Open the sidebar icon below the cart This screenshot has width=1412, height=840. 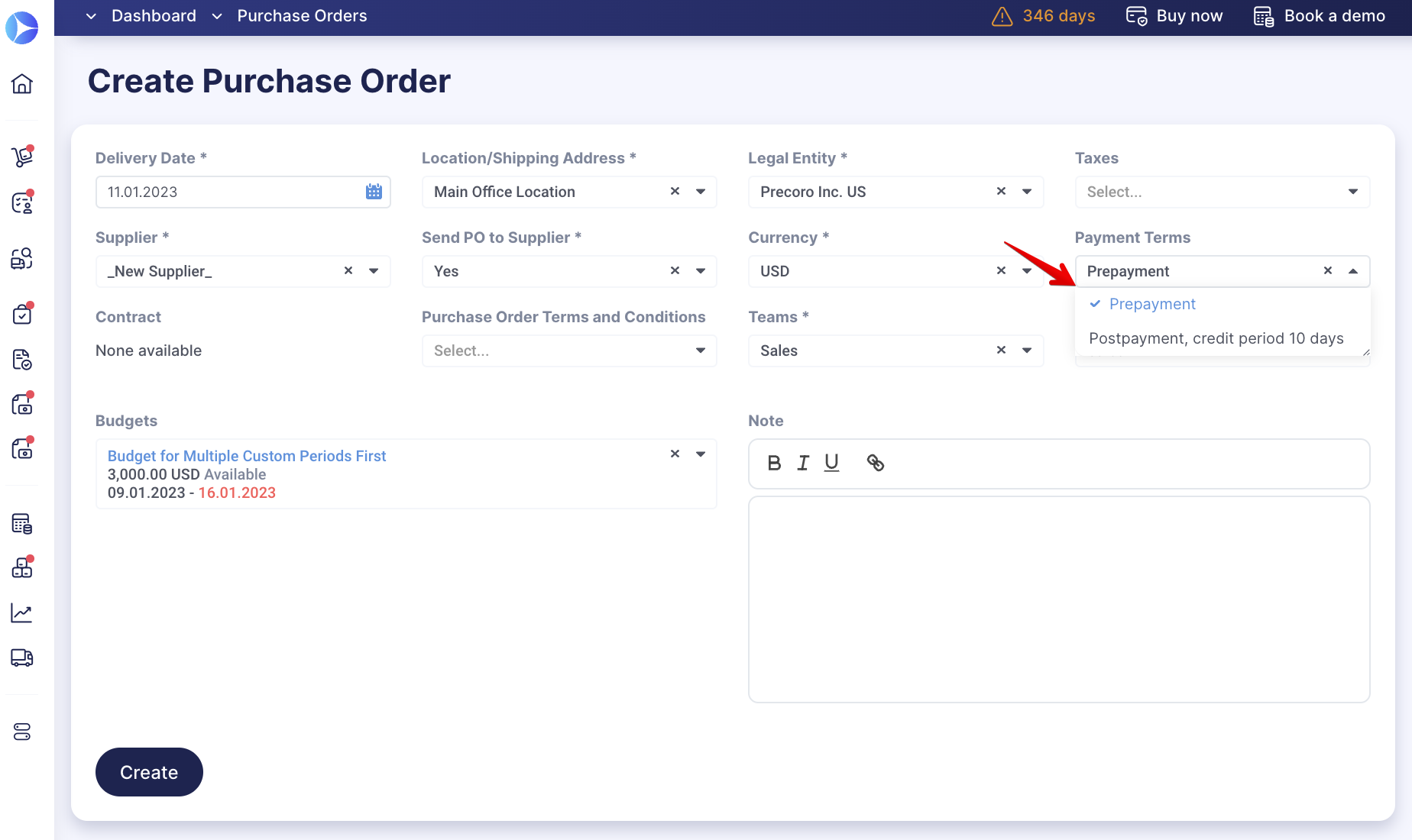[x=22, y=202]
